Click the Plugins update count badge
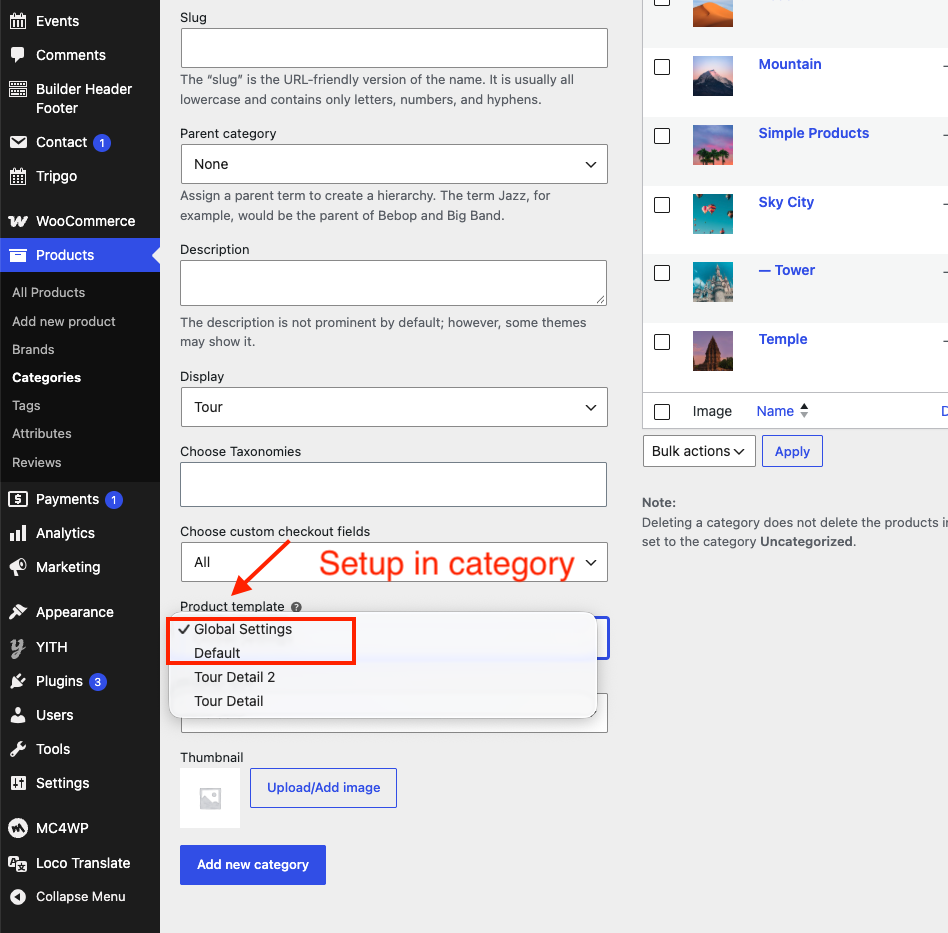 97,682
